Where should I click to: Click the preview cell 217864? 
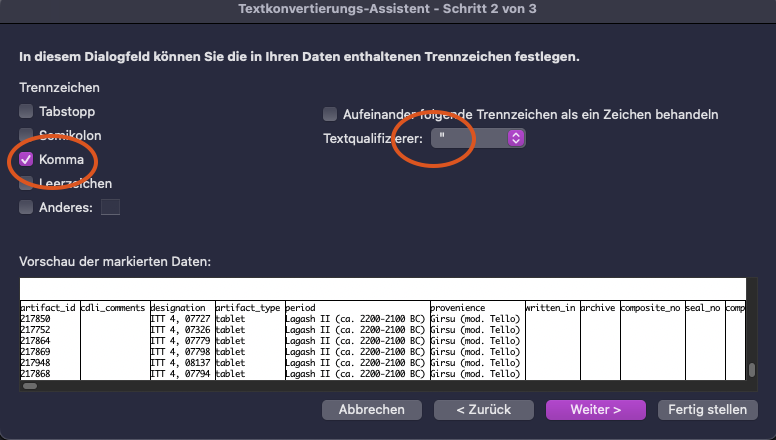[x=35, y=341]
